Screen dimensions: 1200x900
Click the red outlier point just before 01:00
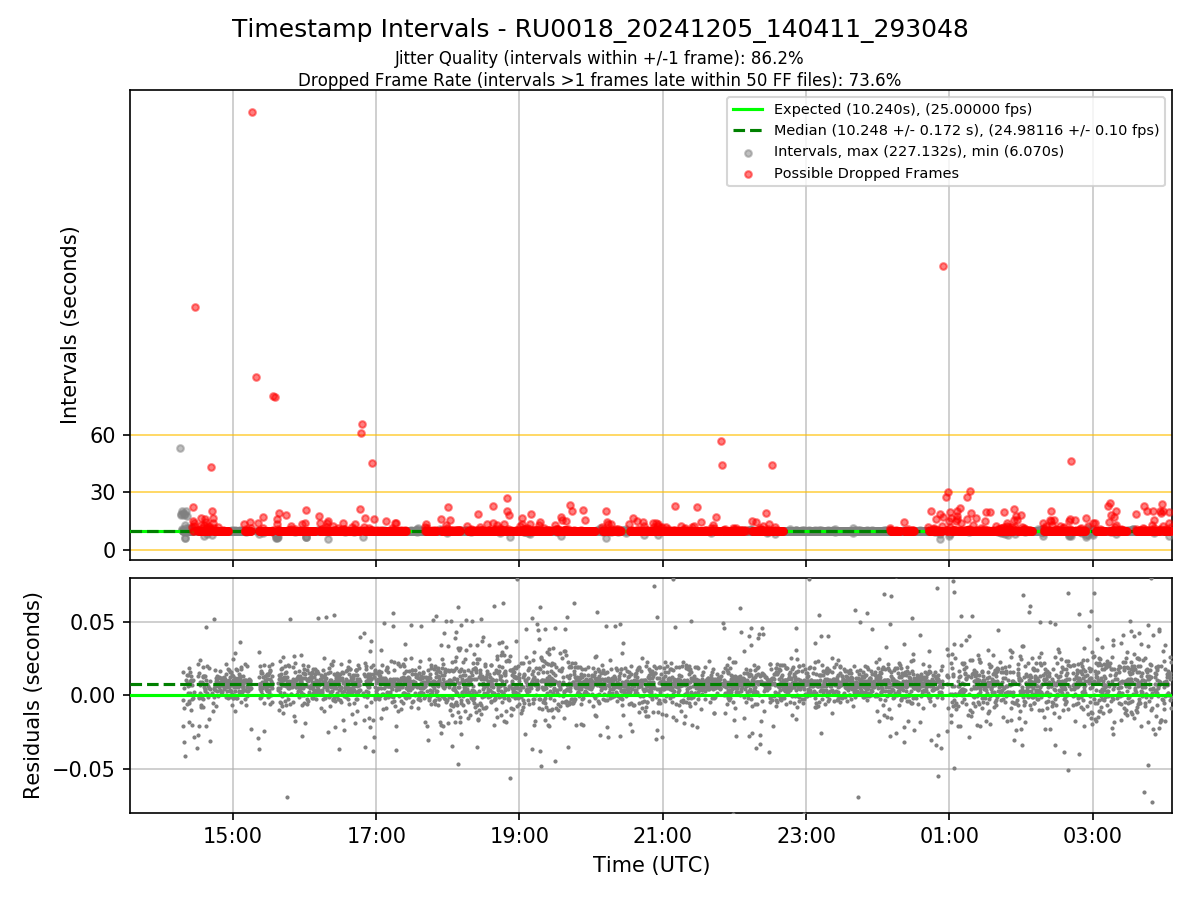[x=943, y=266]
